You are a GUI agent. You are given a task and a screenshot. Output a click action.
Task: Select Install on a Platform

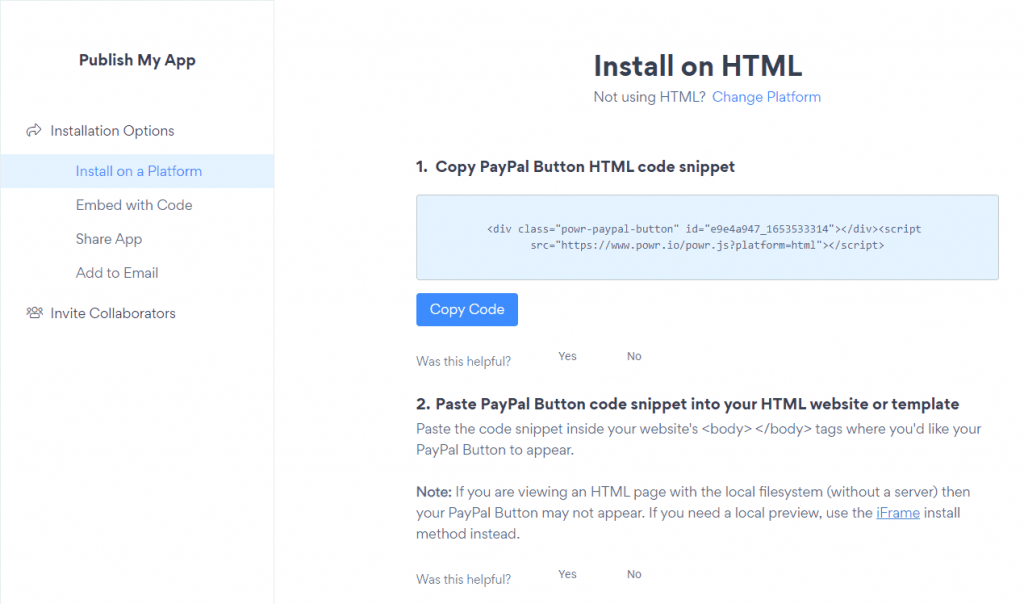[137, 171]
